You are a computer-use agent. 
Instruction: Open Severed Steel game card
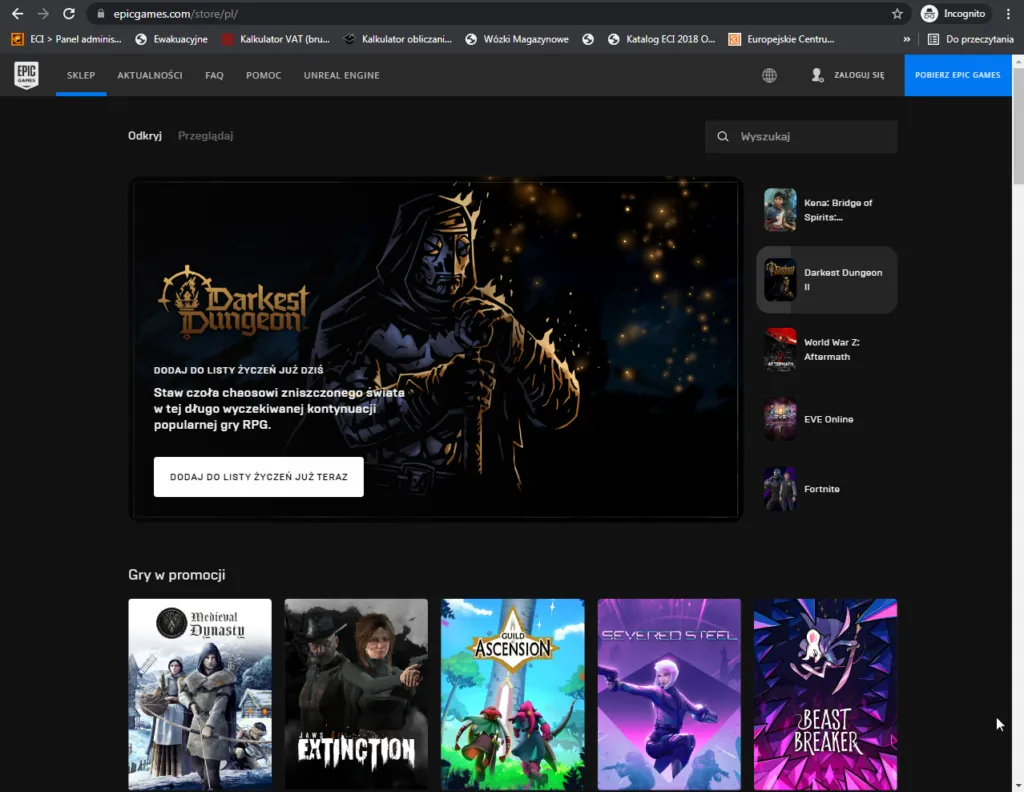click(x=669, y=695)
